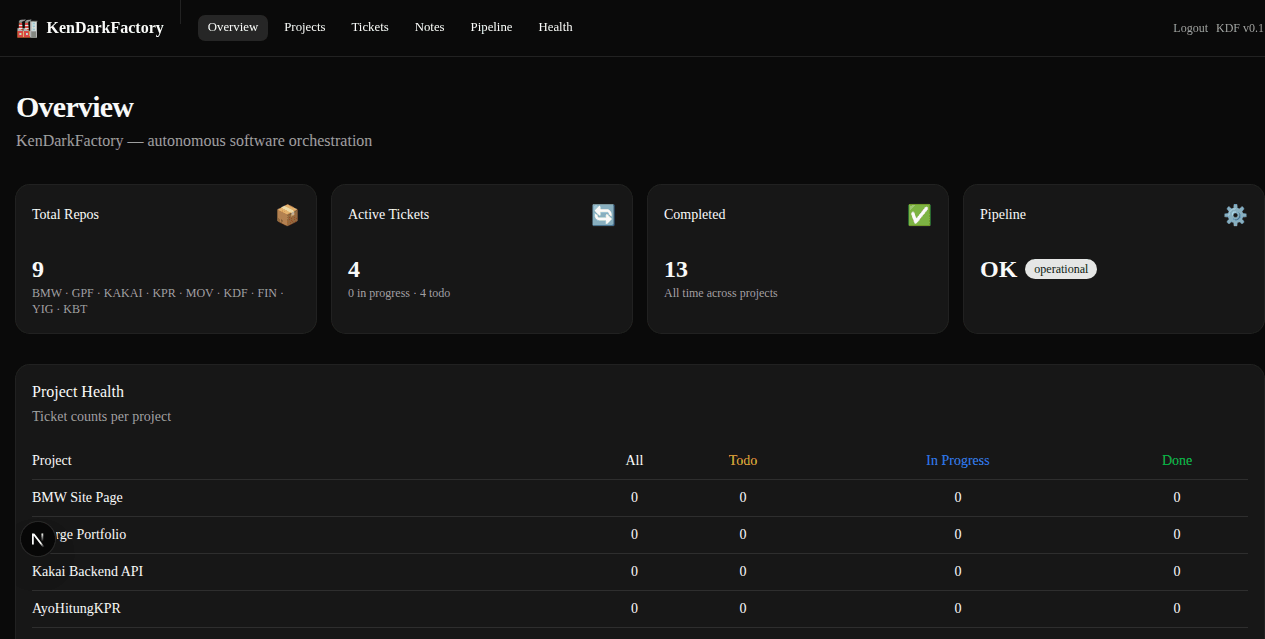Viewport: 1265px width, 639px height.
Task: Click the '0 in progress · 4 todo' text
Action: 399,293
